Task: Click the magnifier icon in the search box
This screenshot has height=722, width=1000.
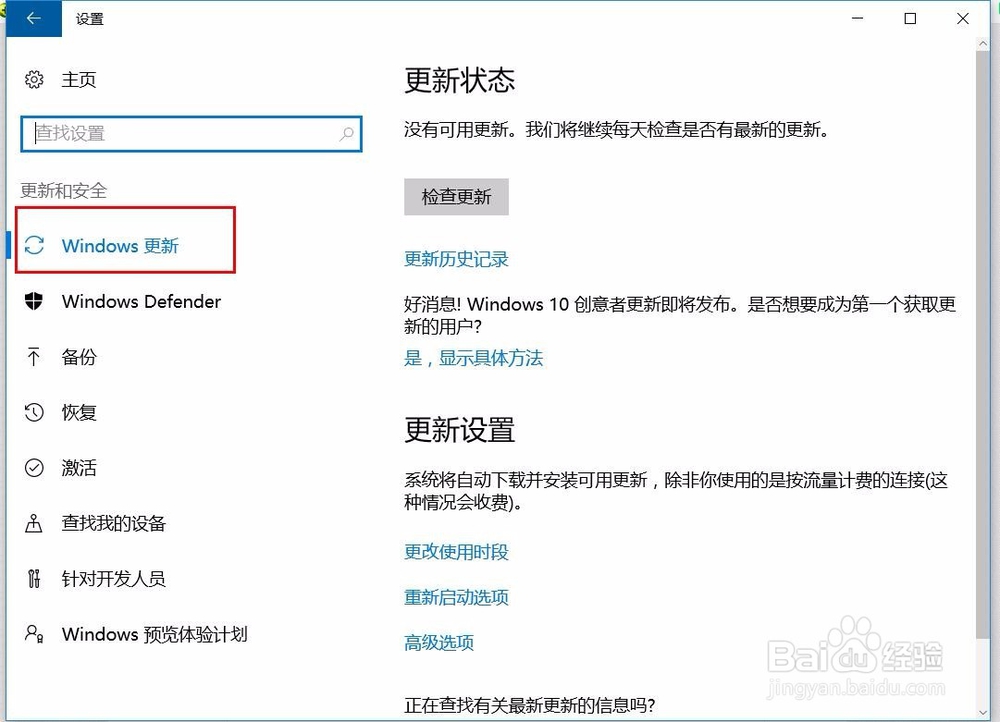Action: [346, 134]
